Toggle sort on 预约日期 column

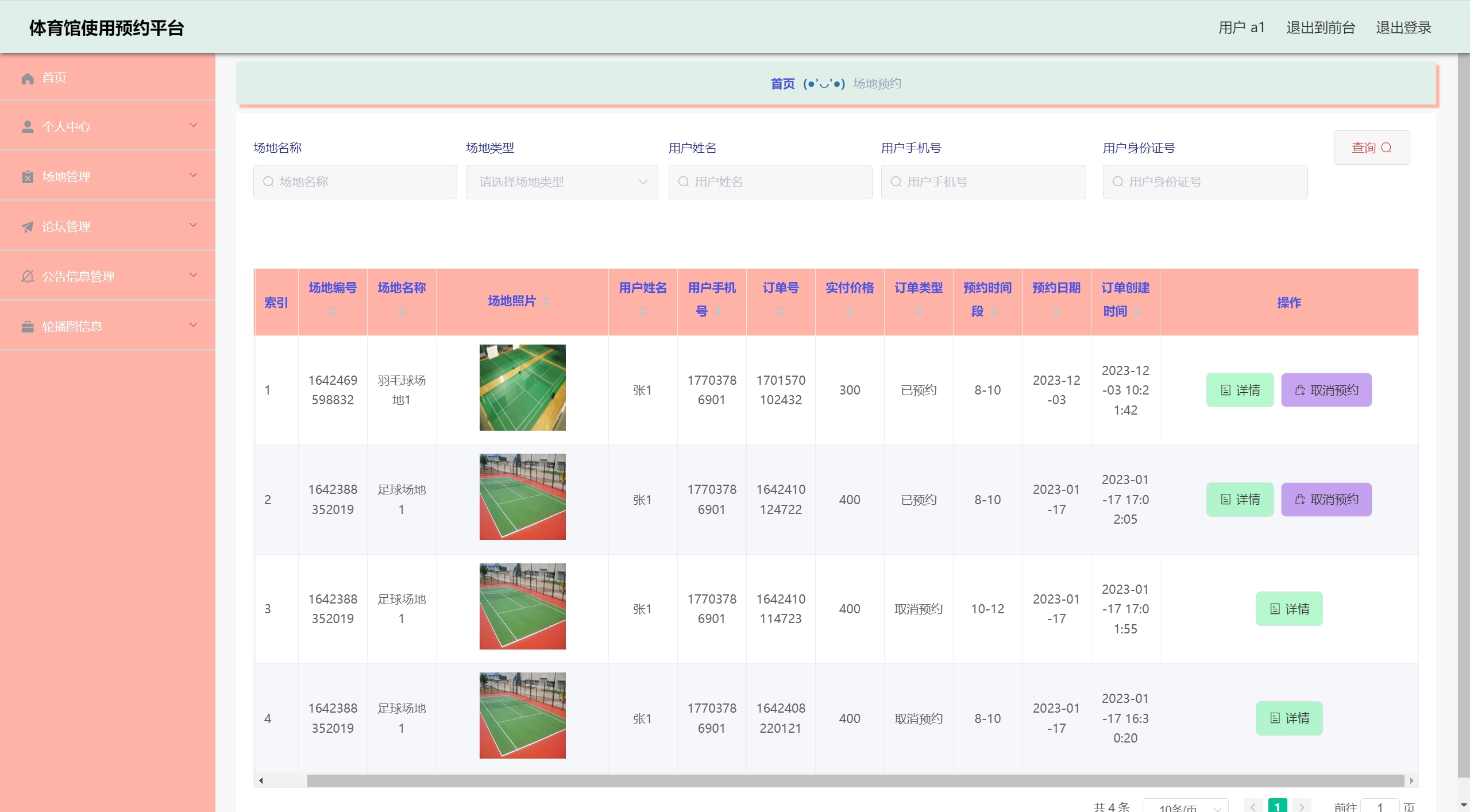[x=1056, y=311]
